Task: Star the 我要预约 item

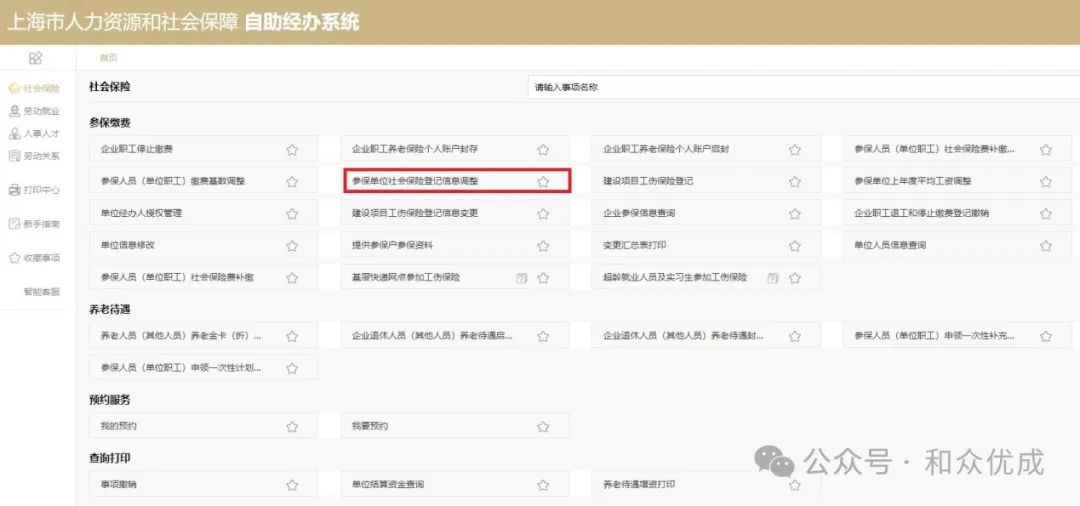Action: (x=543, y=427)
